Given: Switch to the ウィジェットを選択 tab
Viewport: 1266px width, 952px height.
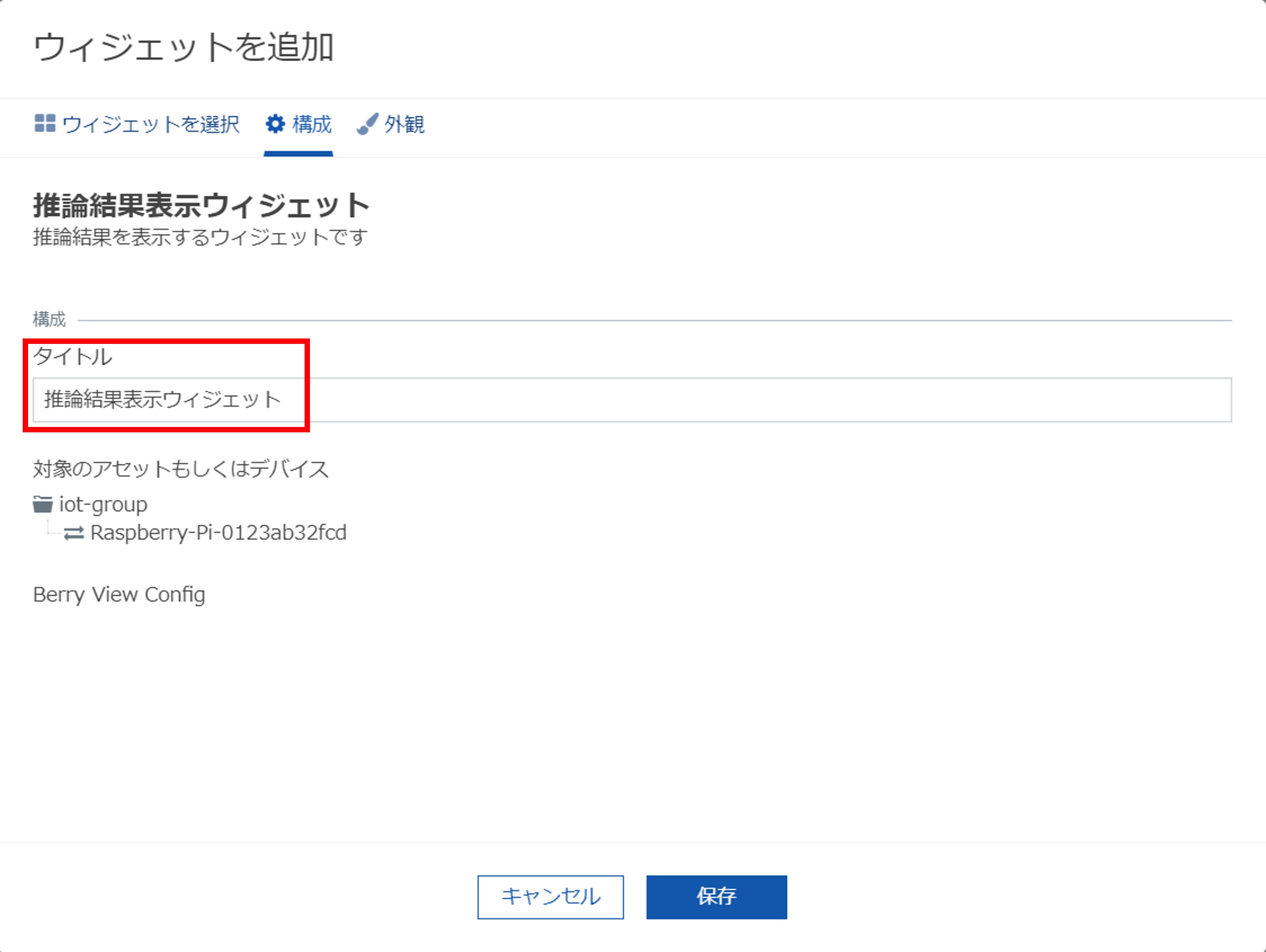Looking at the screenshot, I should pyautogui.click(x=150, y=124).
